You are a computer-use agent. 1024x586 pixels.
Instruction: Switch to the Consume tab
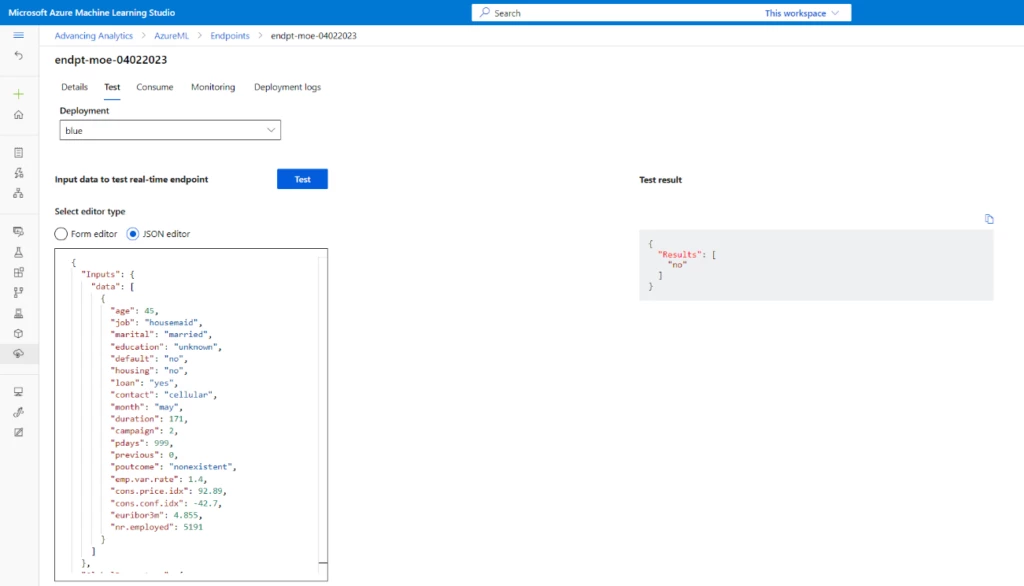coord(155,87)
